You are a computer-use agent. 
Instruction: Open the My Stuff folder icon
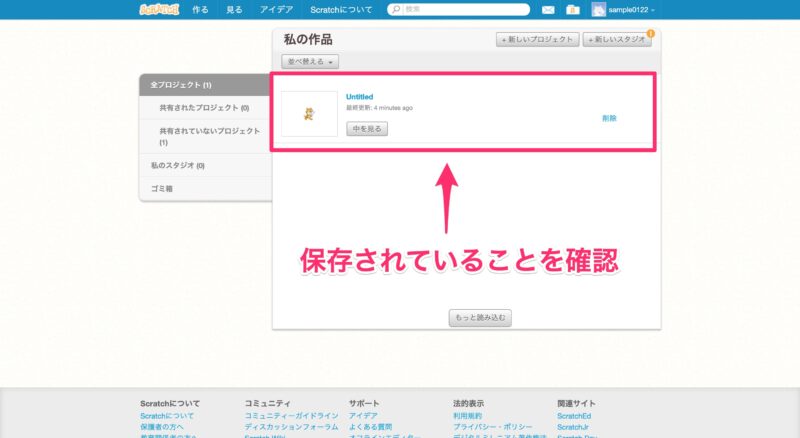tap(572, 10)
